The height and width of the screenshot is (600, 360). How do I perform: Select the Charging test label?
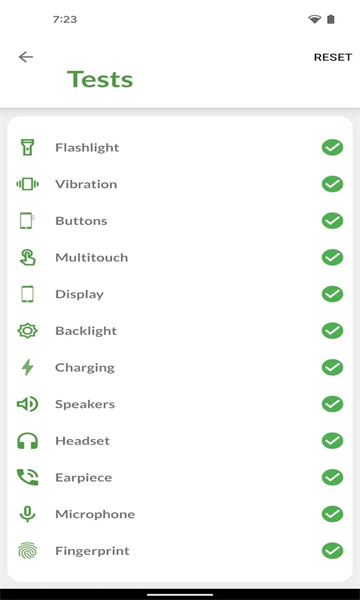[85, 368]
